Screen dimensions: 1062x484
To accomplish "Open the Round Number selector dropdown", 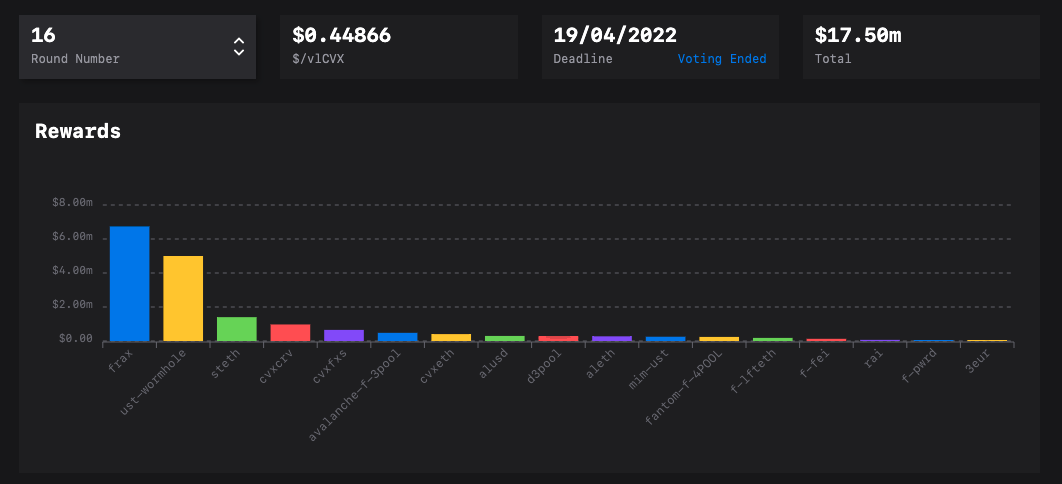I will tap(137, 46).
